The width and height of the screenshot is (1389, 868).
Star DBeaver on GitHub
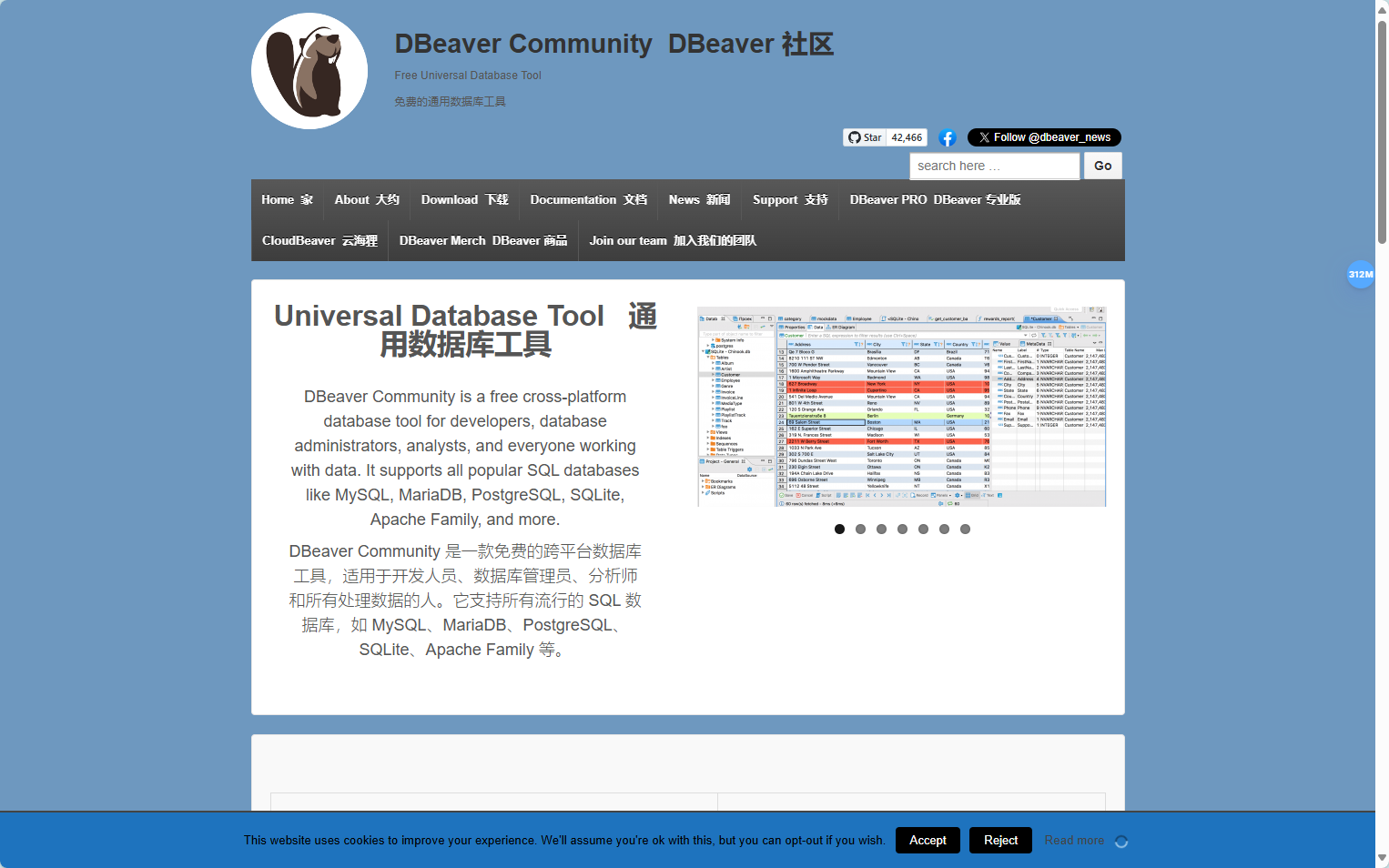pyautogui.click(x=865, y=137)
